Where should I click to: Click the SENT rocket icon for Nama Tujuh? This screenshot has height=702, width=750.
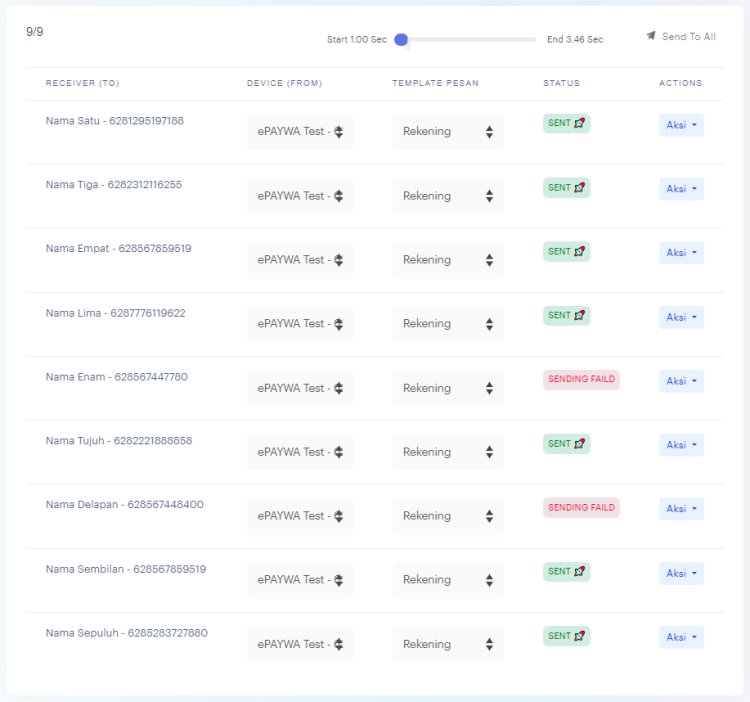tap(580, 443)
